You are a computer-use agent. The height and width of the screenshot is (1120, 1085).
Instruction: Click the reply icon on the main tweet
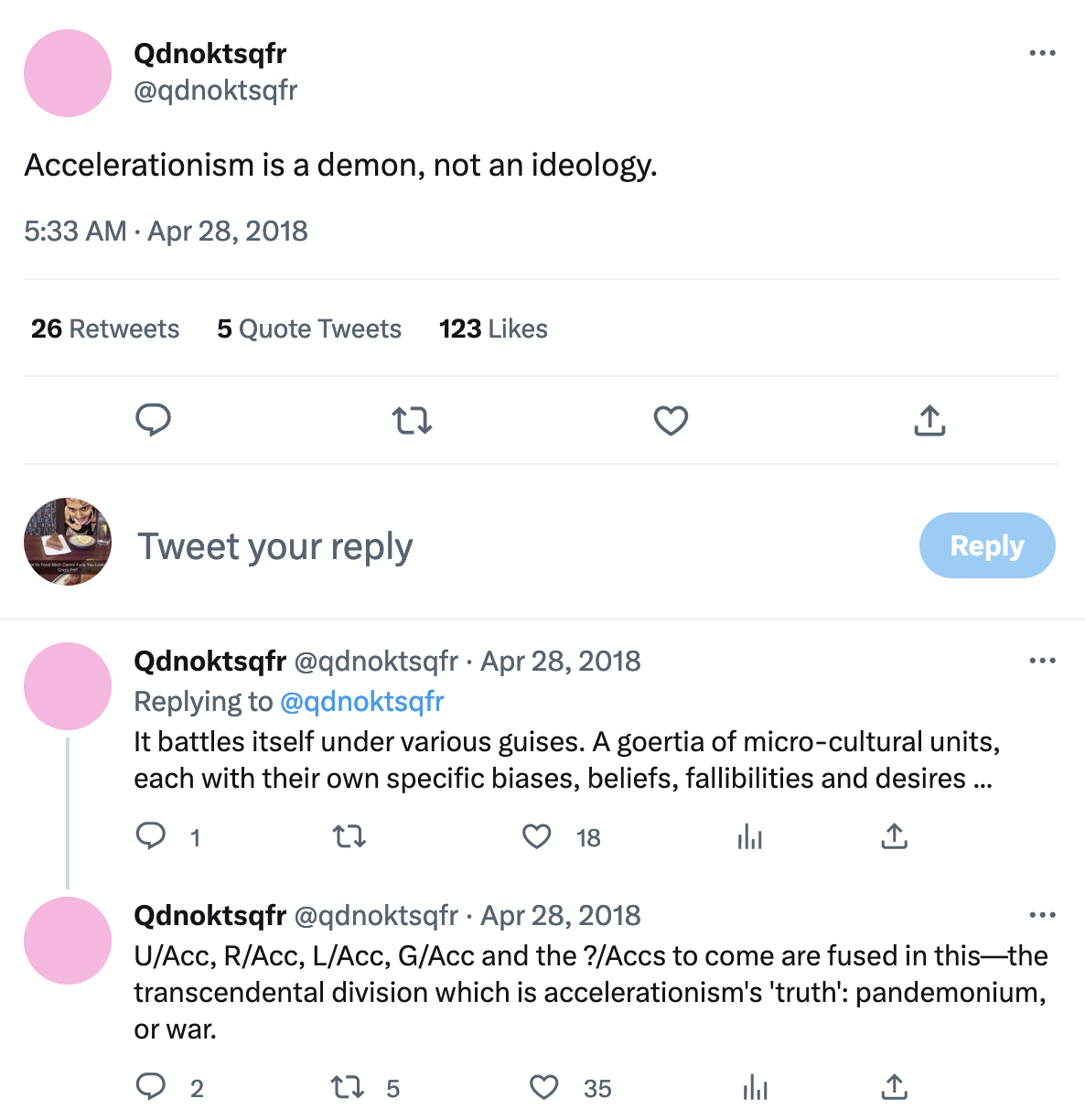(x=154, y=420)
